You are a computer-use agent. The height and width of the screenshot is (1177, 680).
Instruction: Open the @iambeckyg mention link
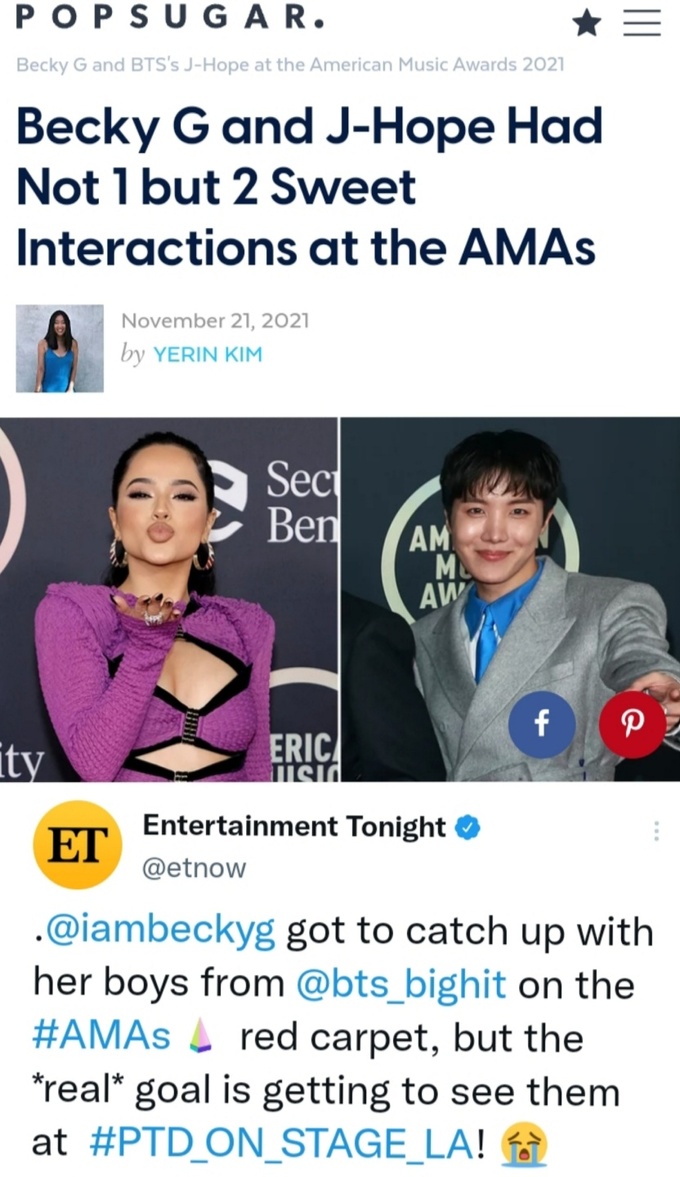click(161, 932)
